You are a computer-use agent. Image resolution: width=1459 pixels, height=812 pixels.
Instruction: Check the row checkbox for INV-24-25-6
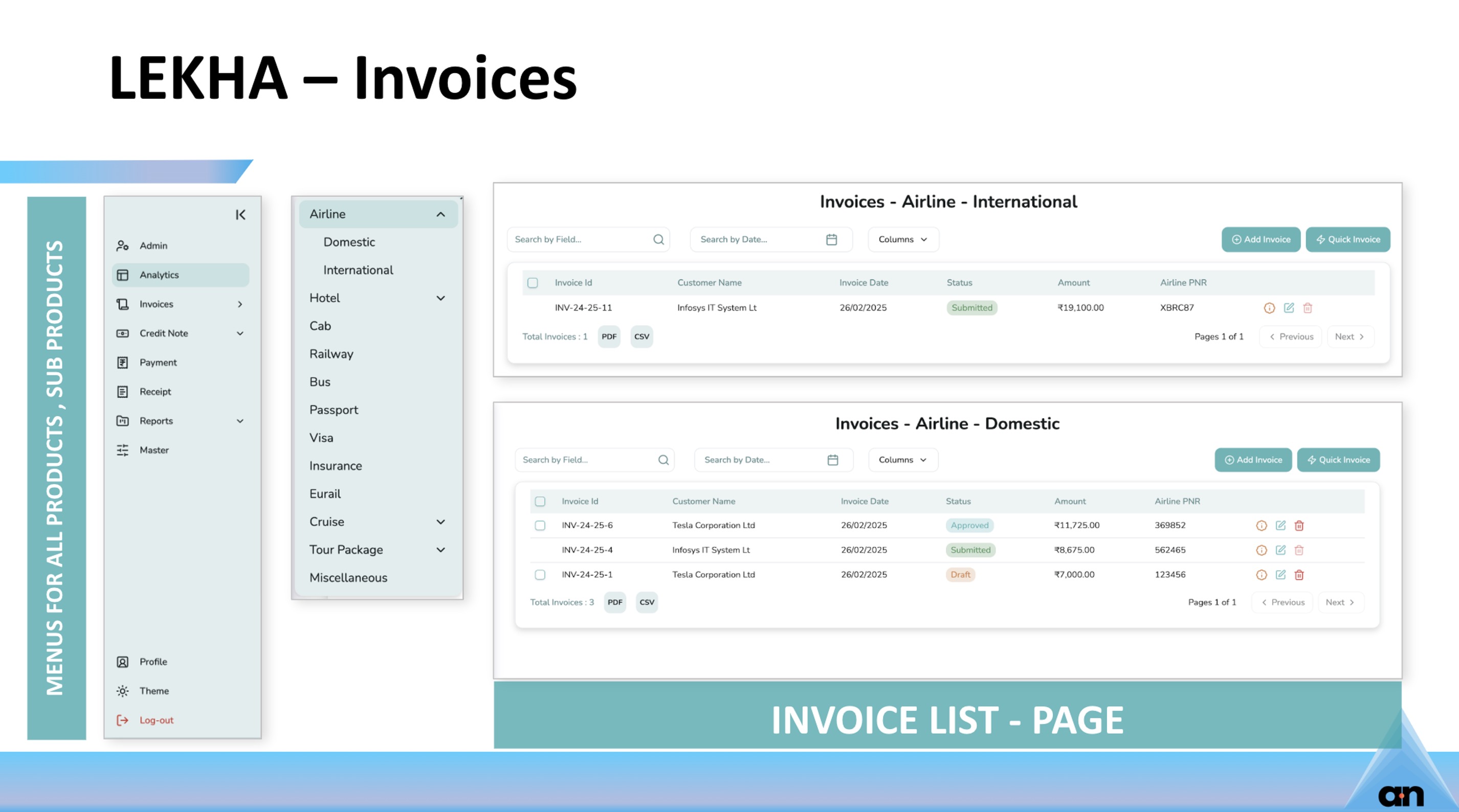tap(540, 525)
